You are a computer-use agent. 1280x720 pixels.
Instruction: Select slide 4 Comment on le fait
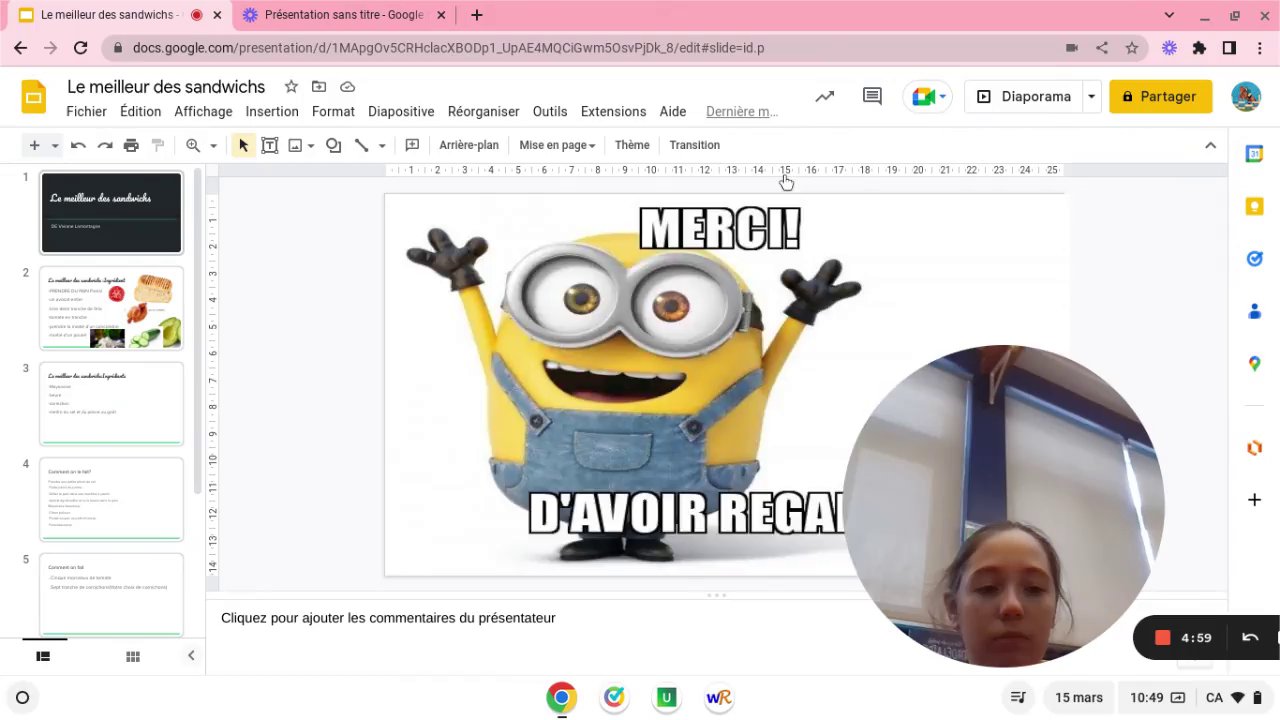[x=111, y=499]
